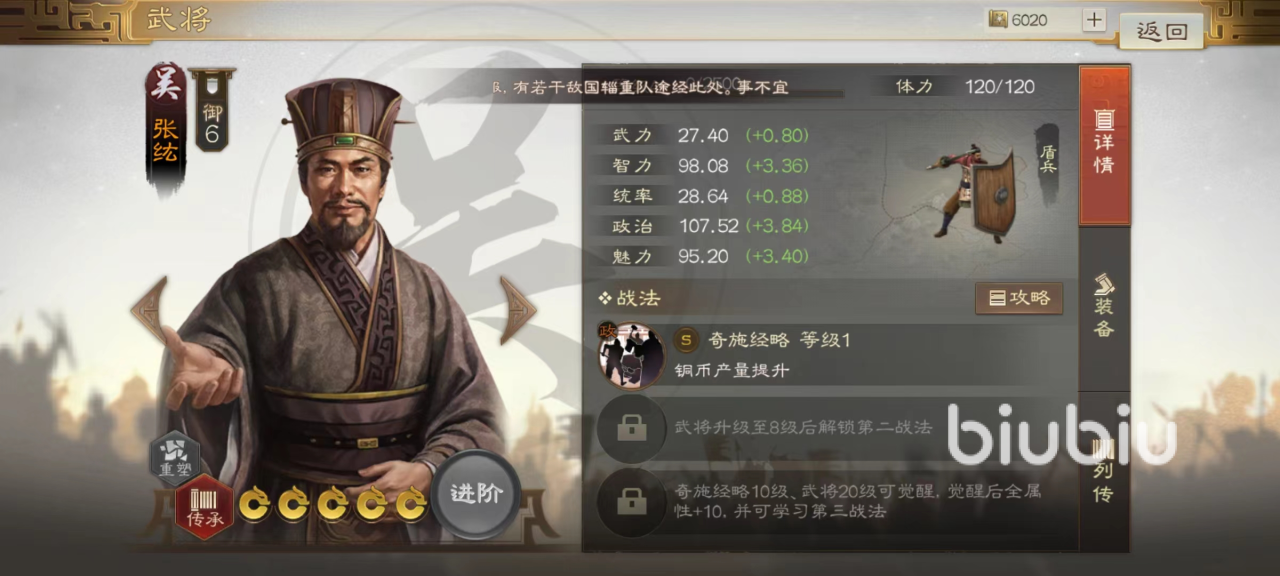Open the 列传 biography tab
1280x576 pixels.
[1104, 472]
